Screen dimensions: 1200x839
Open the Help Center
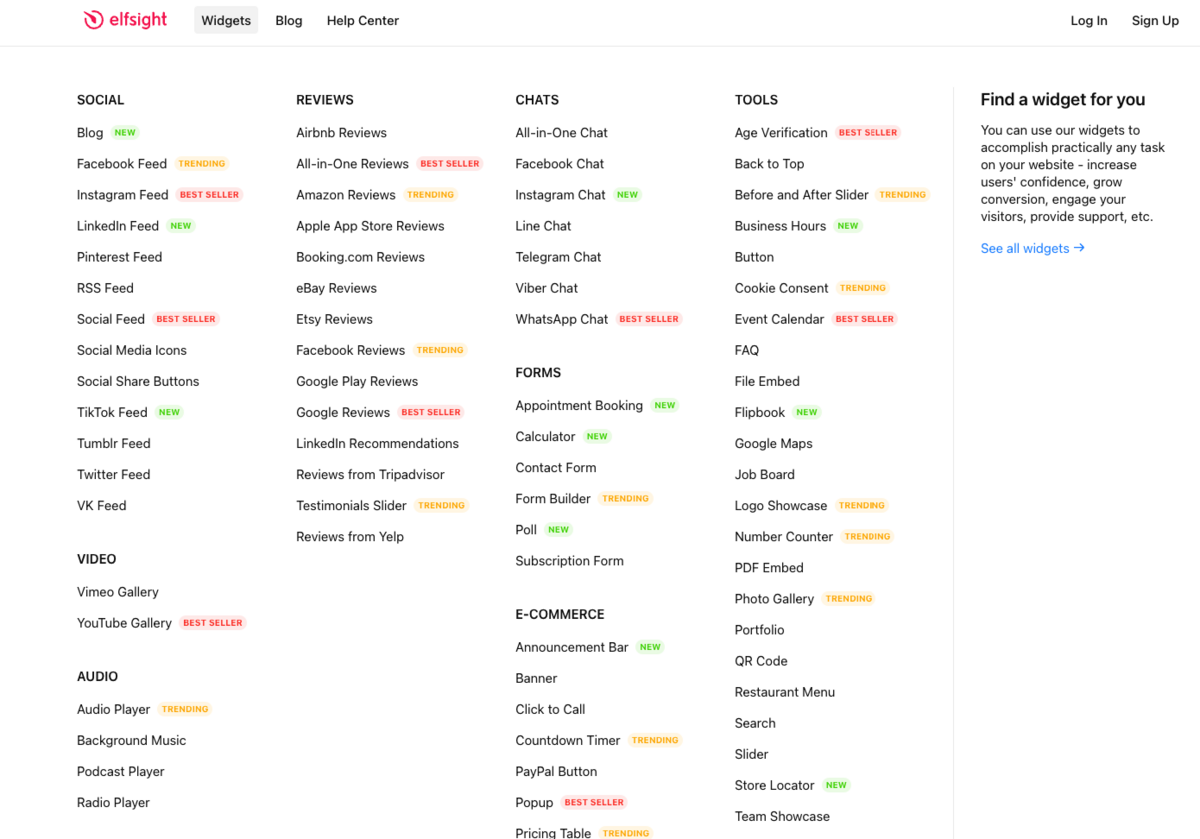click(x=362, y=20)
